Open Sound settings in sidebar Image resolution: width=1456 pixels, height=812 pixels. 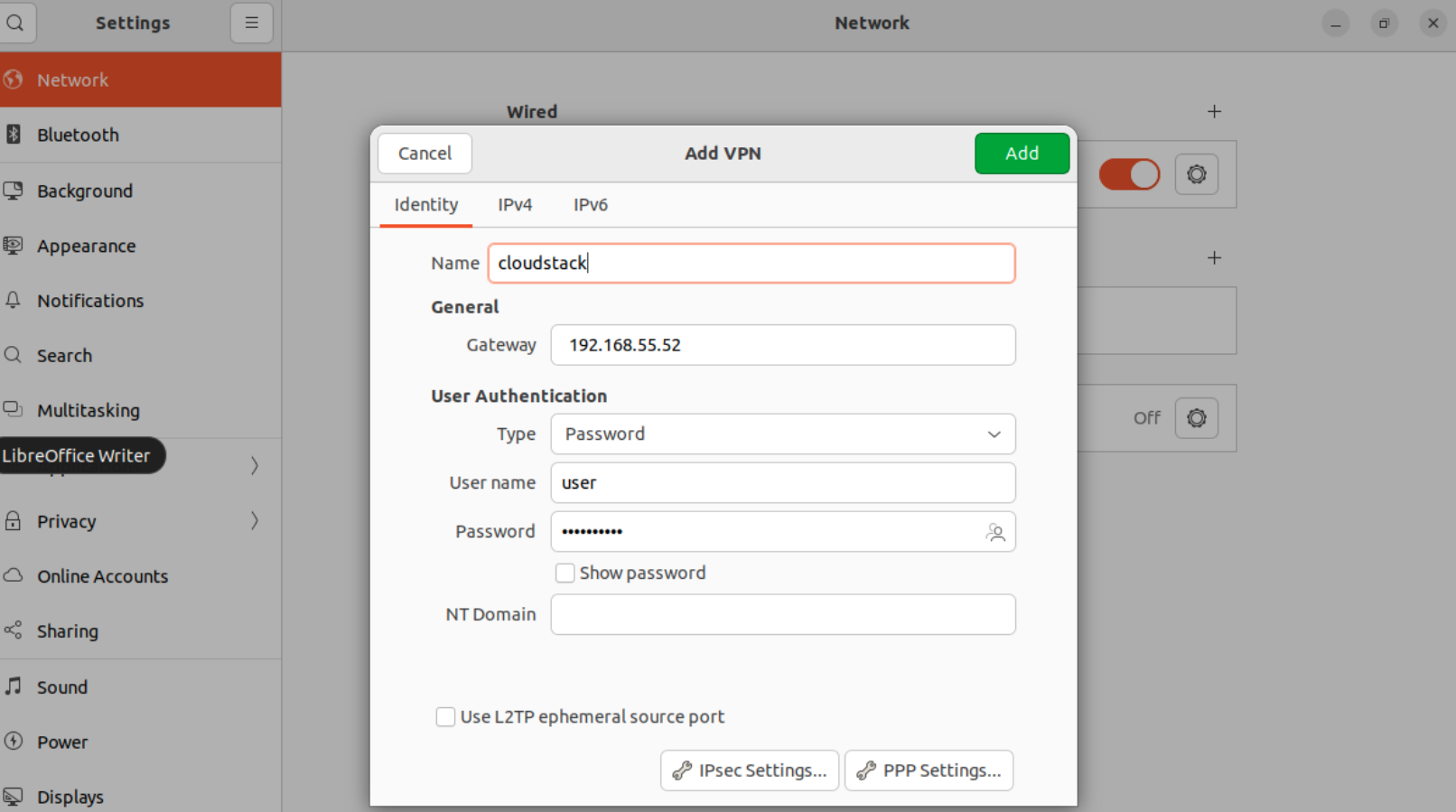61,687
